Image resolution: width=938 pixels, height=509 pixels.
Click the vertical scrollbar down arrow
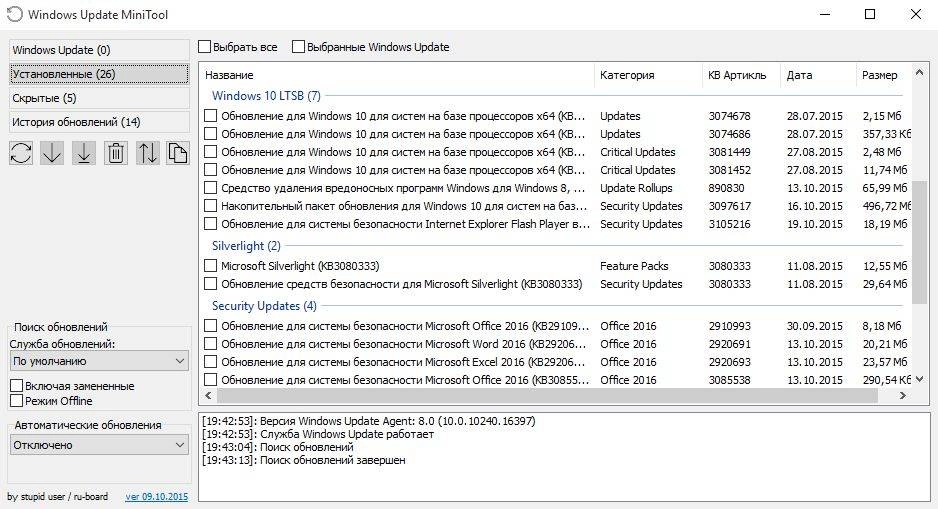point(919,379)
